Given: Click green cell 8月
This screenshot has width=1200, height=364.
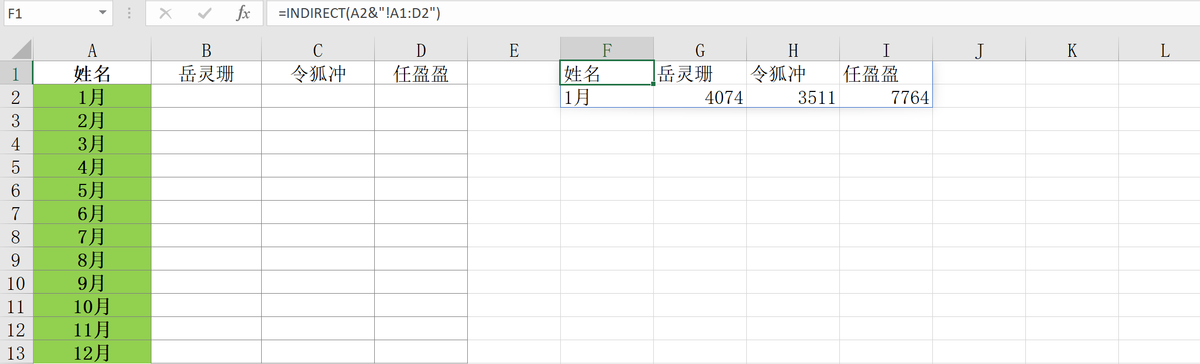Looking at the screenshot, I should coord(92,259).
